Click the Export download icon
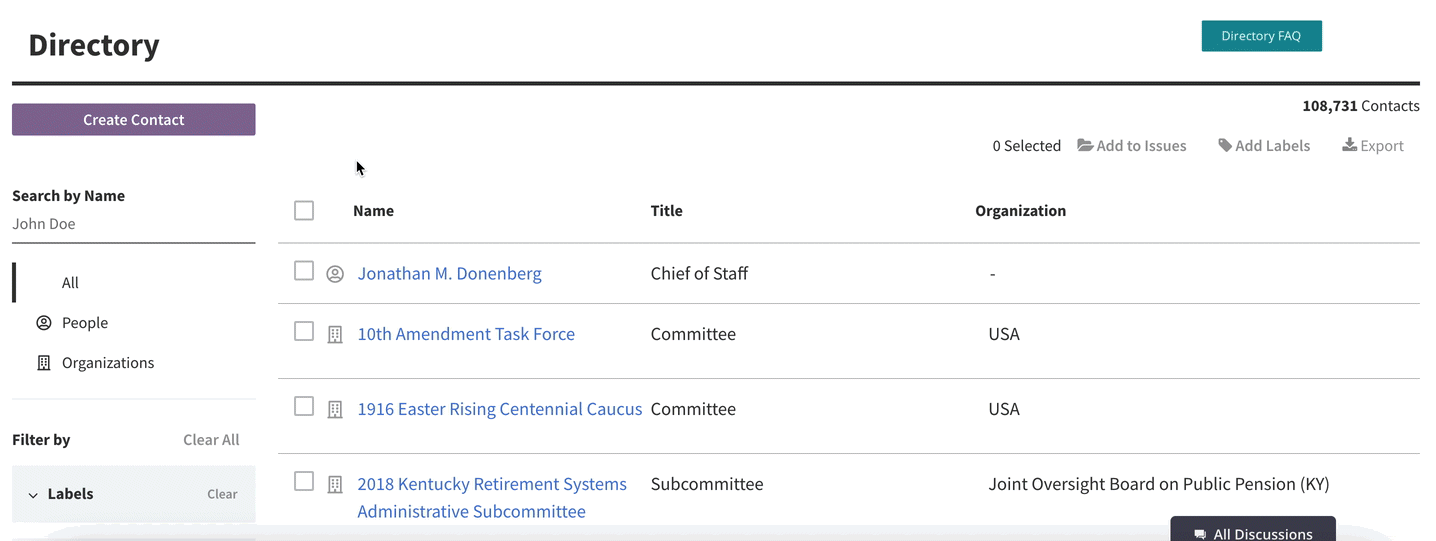The height and width of the screenshot is (541, 1436). tap(1350, 145)
